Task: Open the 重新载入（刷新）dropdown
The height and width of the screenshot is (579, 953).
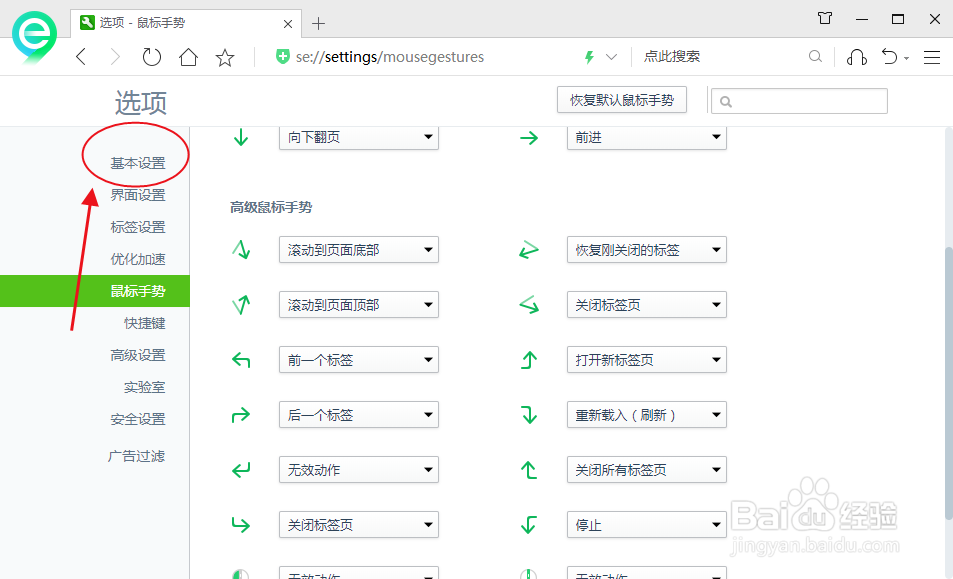Action: point(647,415)
